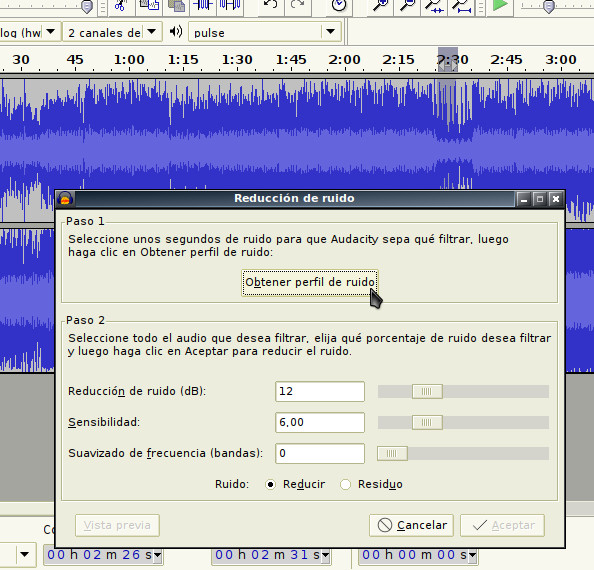Viewport: 594px width, 570px height.
Task: Click the 'Reducción de ruido (dB)' slider handle
Action: click(427, 391)
